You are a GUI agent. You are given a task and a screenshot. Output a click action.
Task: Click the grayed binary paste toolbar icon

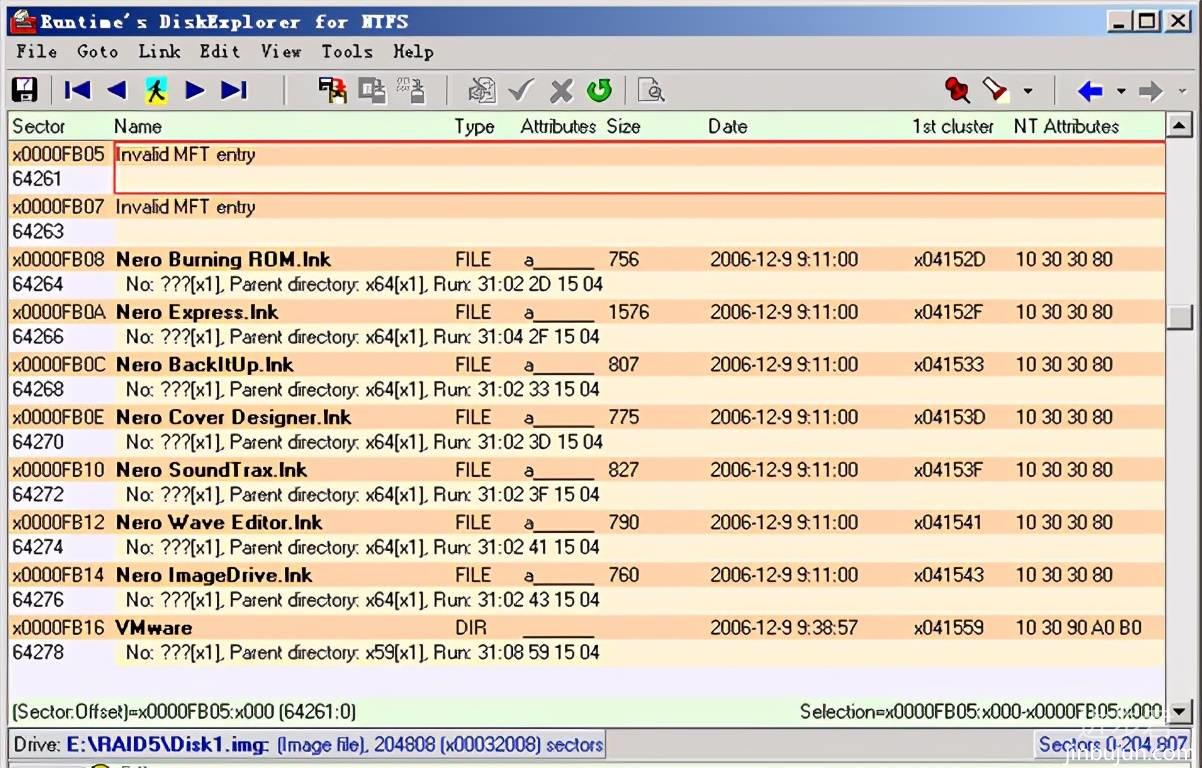point(411,90)
